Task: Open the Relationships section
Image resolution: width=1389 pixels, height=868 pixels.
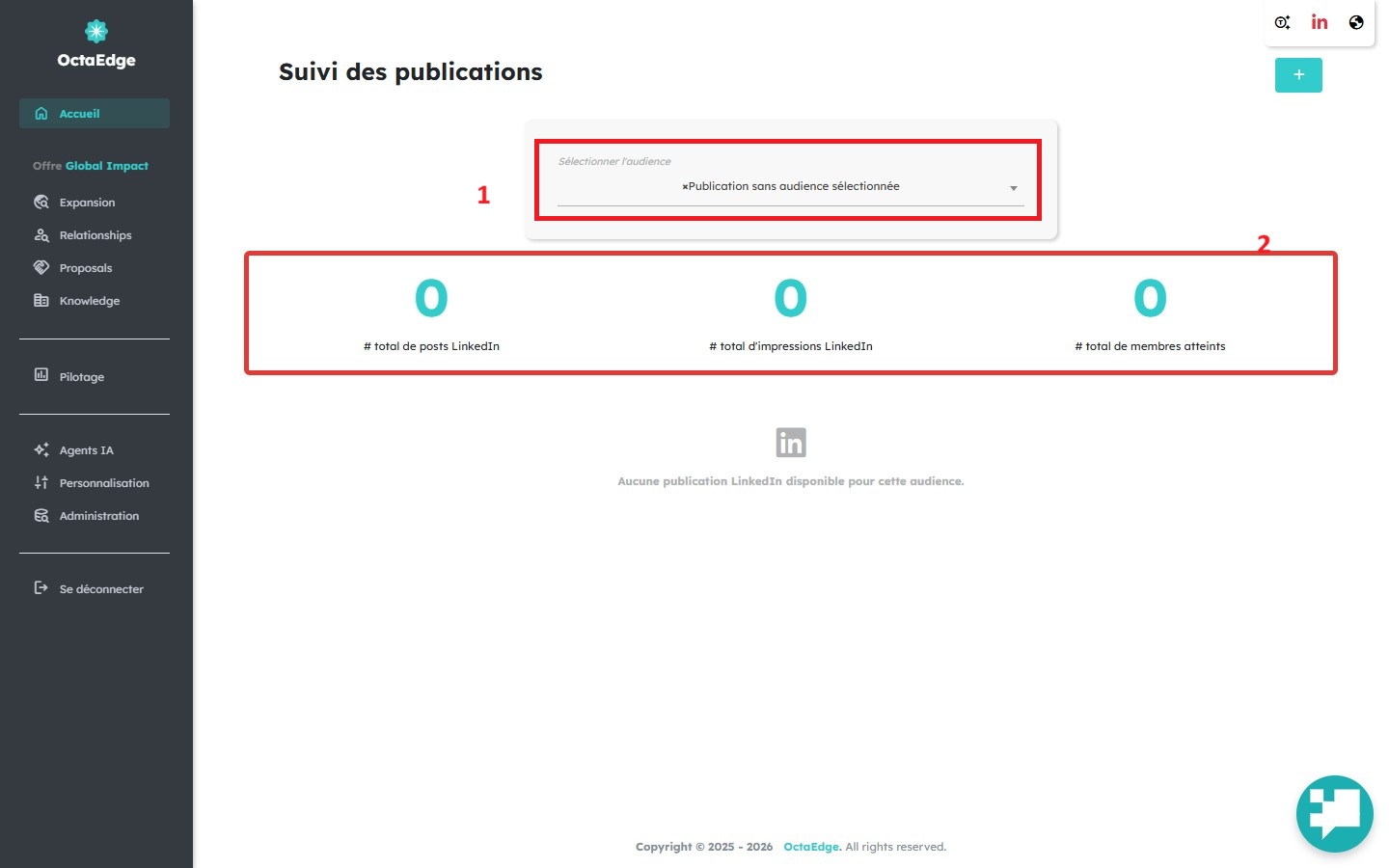Action: click(95, 235)
